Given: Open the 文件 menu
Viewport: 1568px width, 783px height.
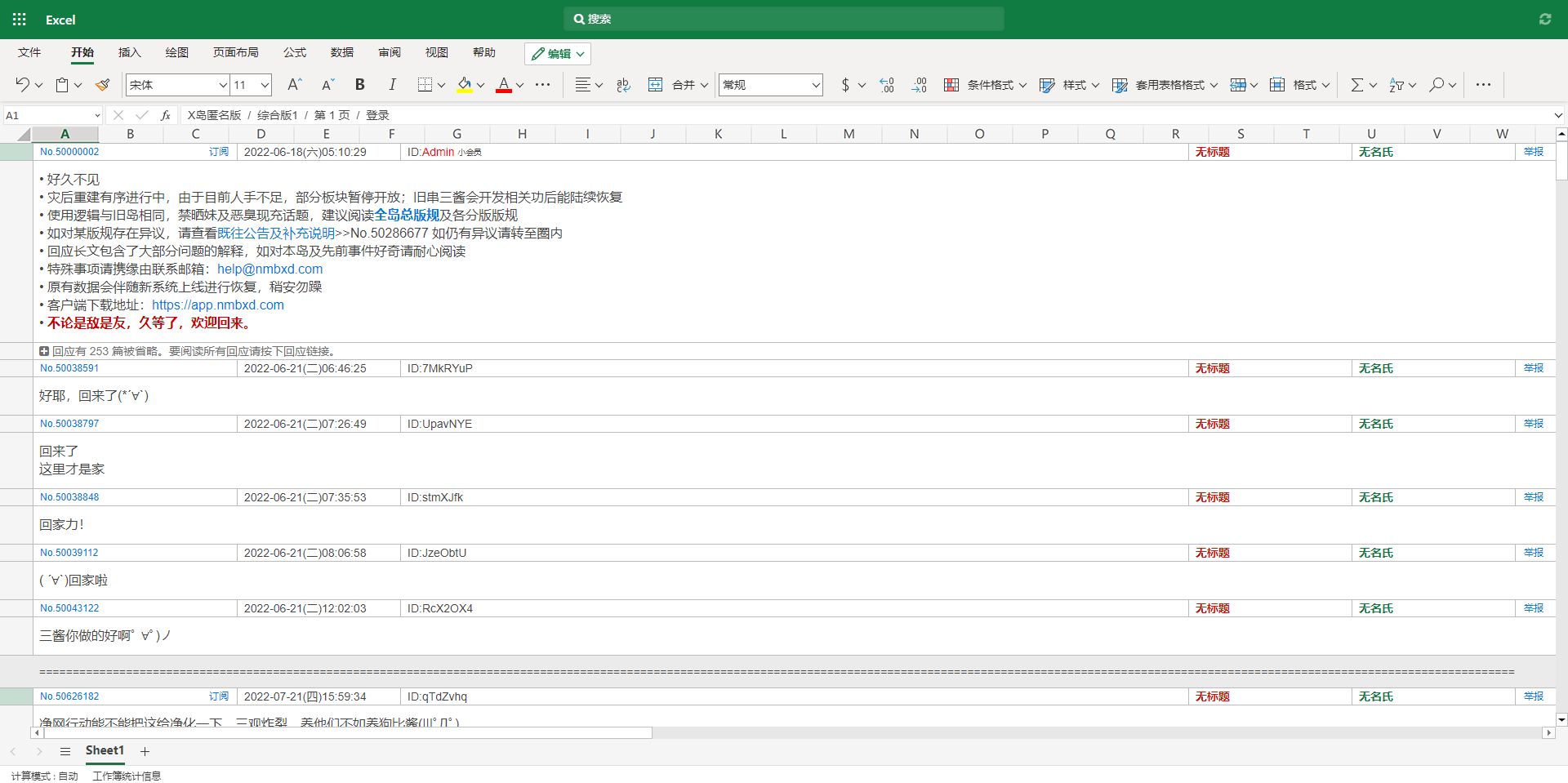Looking at the screenshot, I should click(29, 52).
